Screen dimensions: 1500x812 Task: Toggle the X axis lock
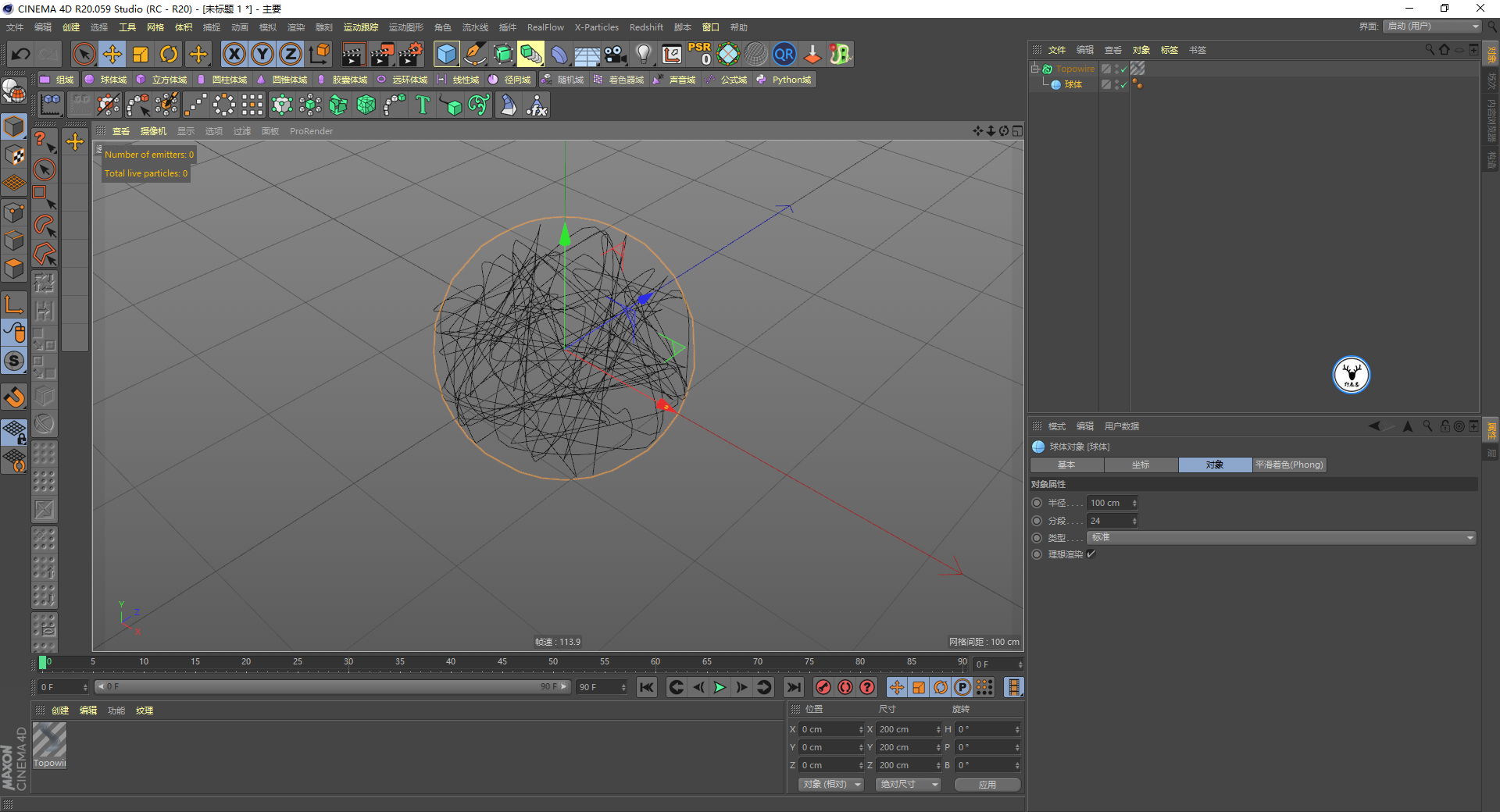pos(234,54)
